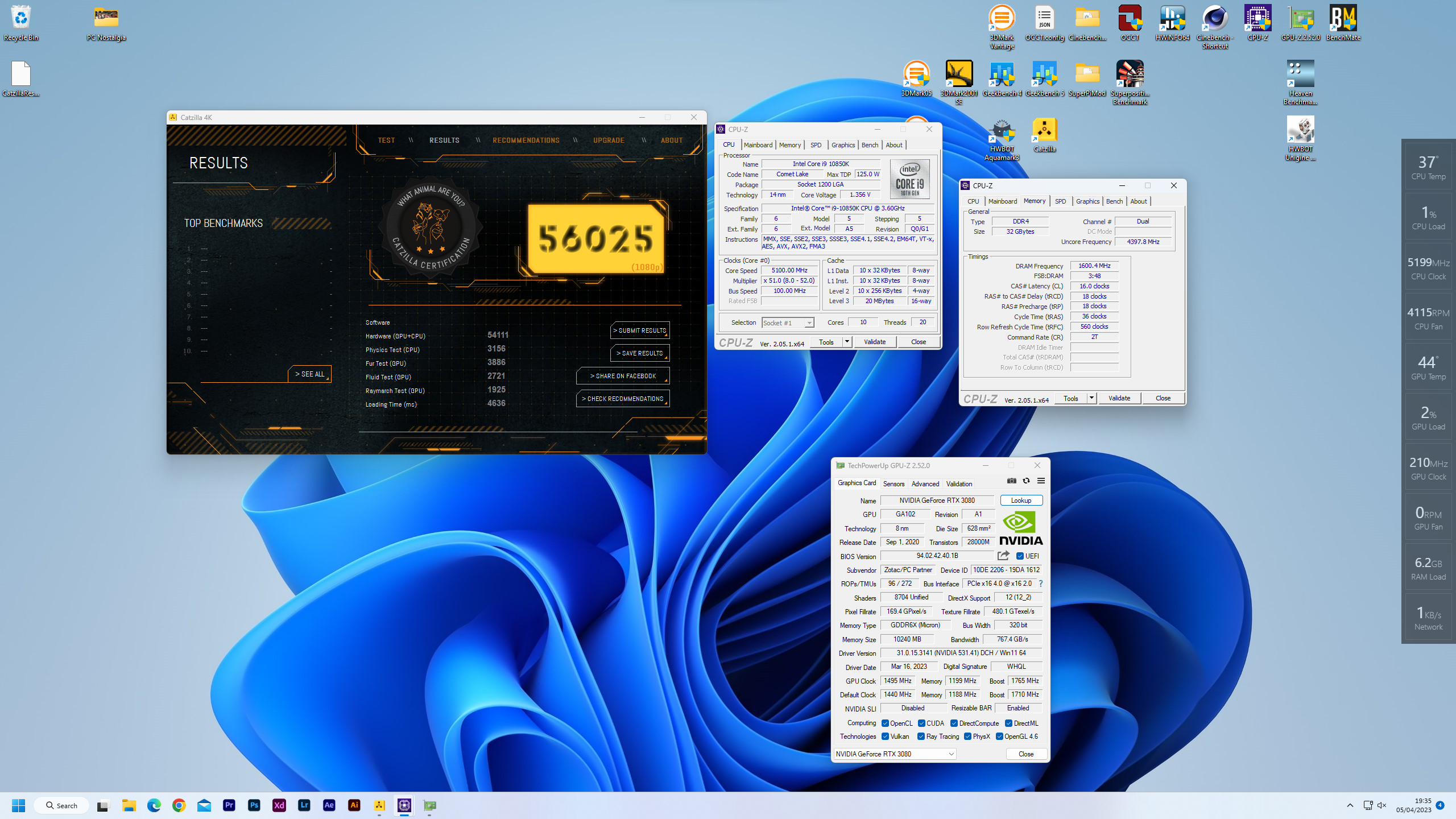Click the GPU-Z BIOS share/export icon
1456x819 pixels.
tap(1003, 556)
